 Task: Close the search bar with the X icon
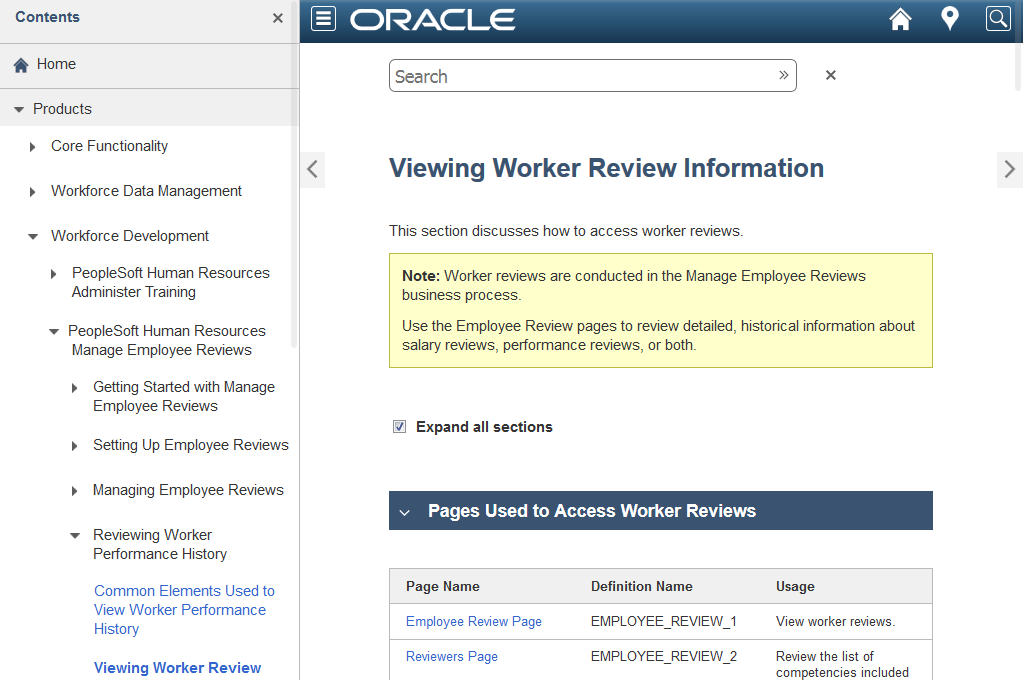tap(830, 74)
